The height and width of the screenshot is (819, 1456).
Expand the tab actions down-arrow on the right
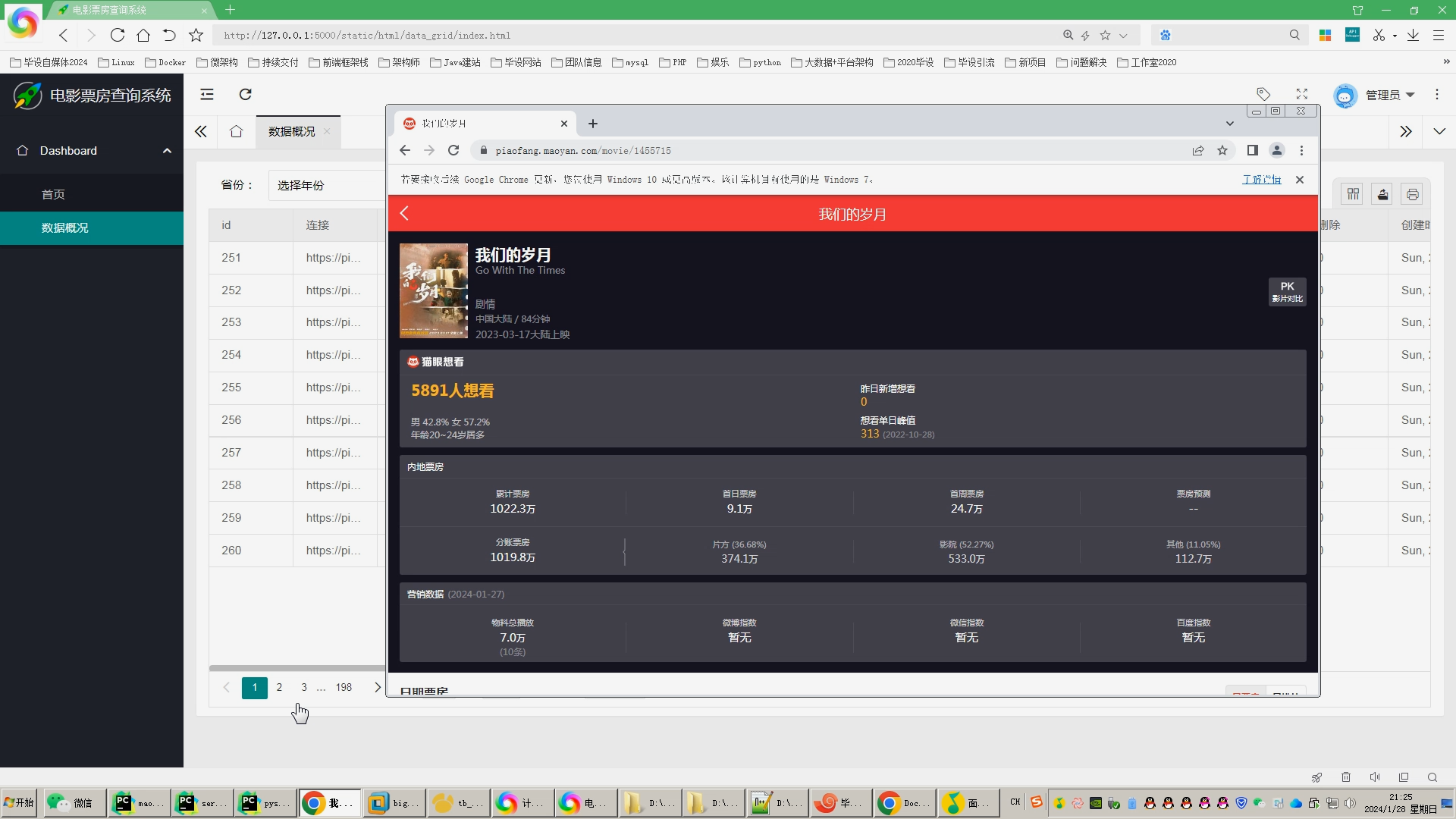coord(1439,131)
